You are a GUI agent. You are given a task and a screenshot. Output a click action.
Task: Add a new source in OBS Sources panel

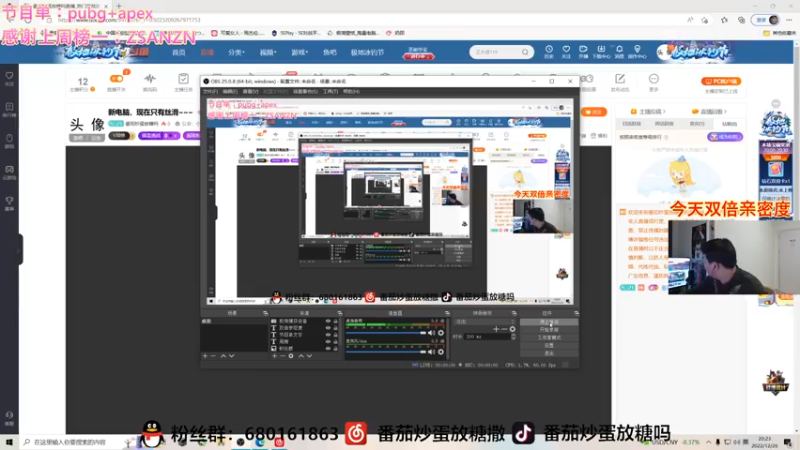coord(274,356)
